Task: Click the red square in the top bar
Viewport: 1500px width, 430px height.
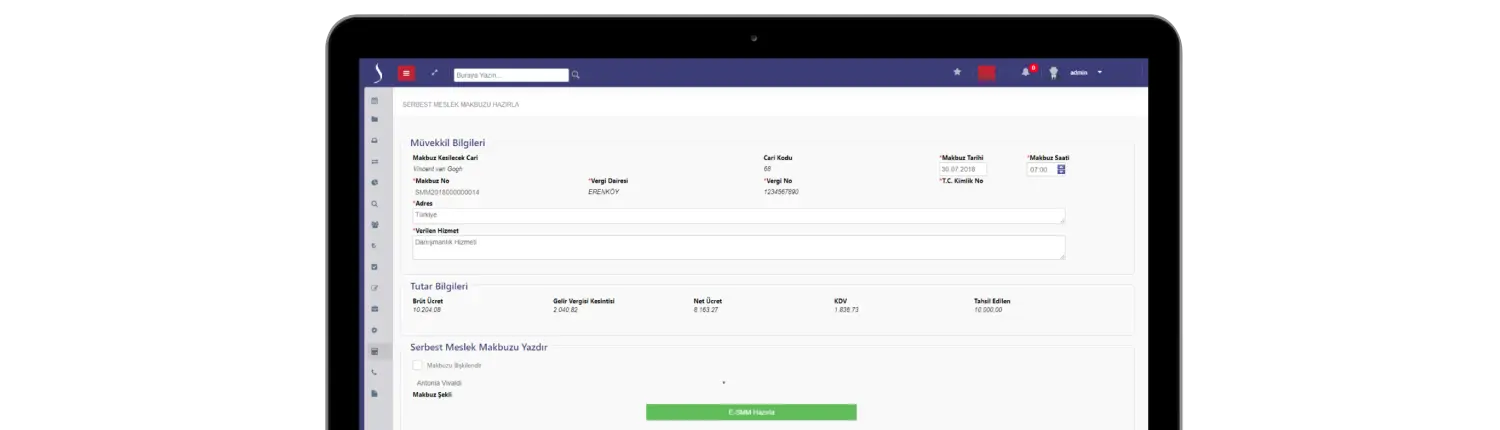Action: 986,73
